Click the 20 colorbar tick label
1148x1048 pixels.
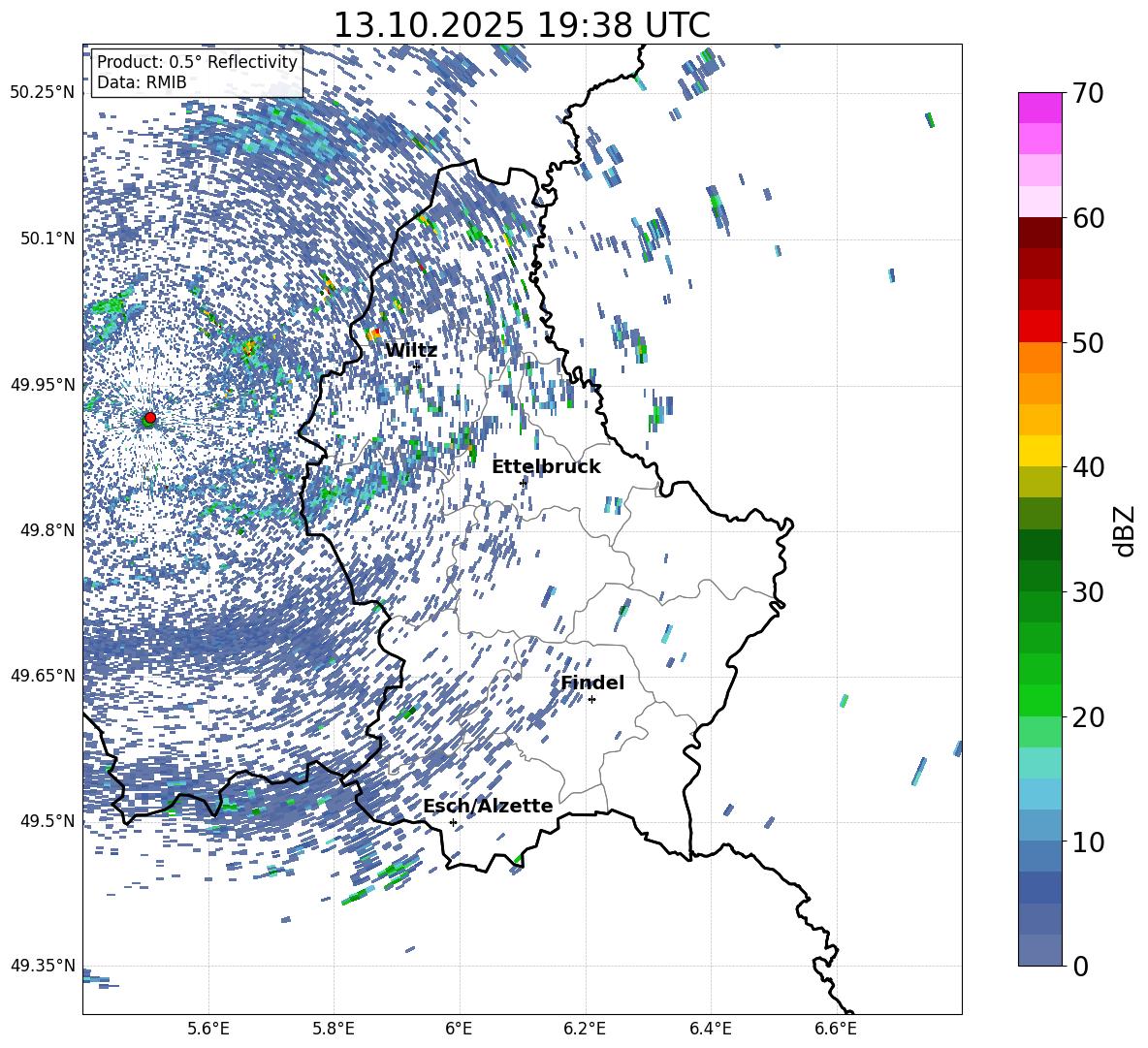[1088, 717]
